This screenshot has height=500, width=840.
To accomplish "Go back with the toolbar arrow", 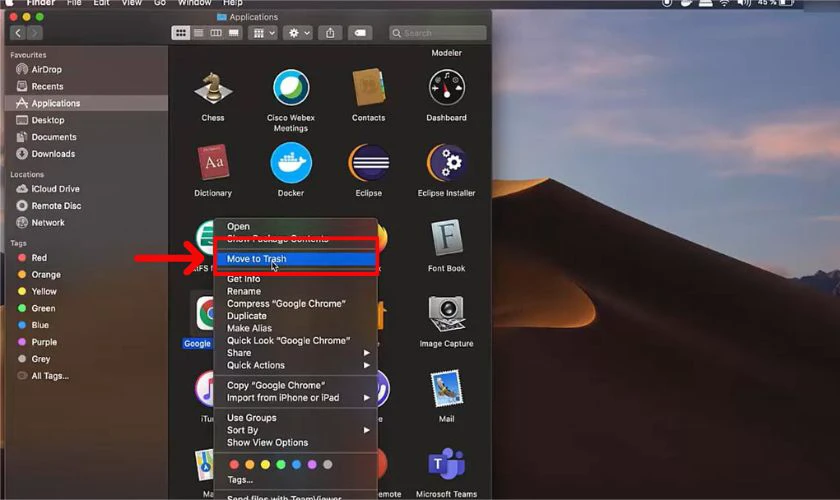I will click(x=18, y=33).
